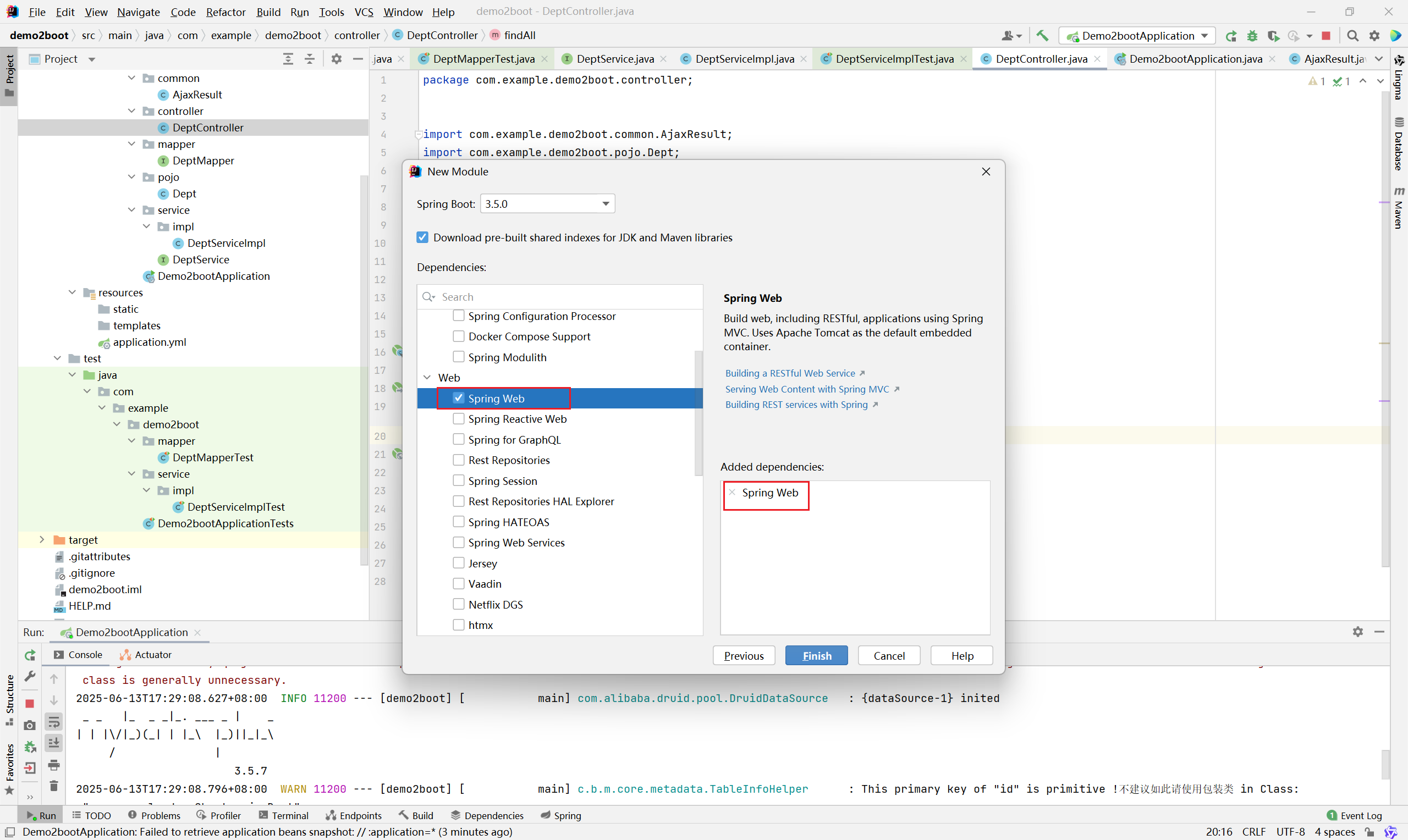Build the project with the hammer icon

pos(1042,35)
